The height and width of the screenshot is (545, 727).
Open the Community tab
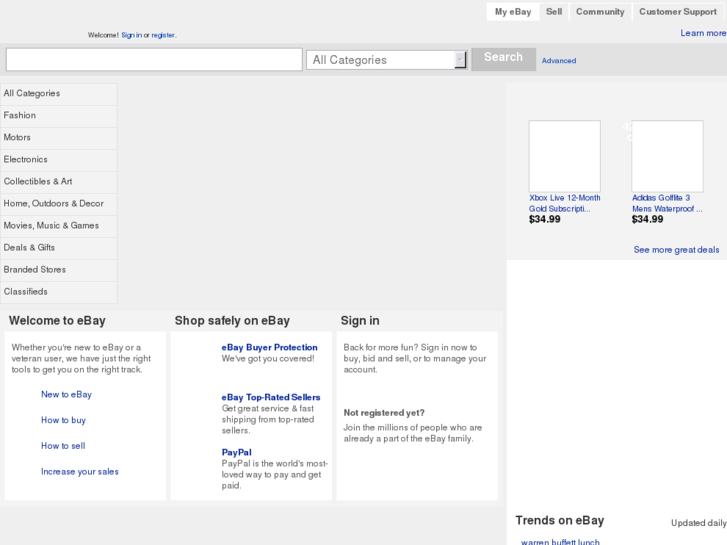tap(600, 12)
